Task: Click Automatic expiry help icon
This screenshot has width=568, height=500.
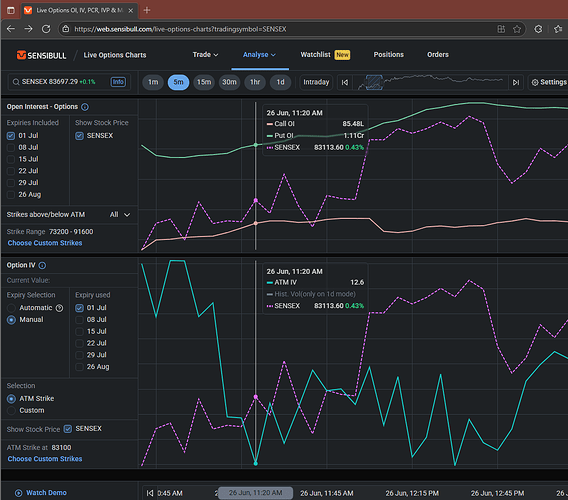Action: 59,308
